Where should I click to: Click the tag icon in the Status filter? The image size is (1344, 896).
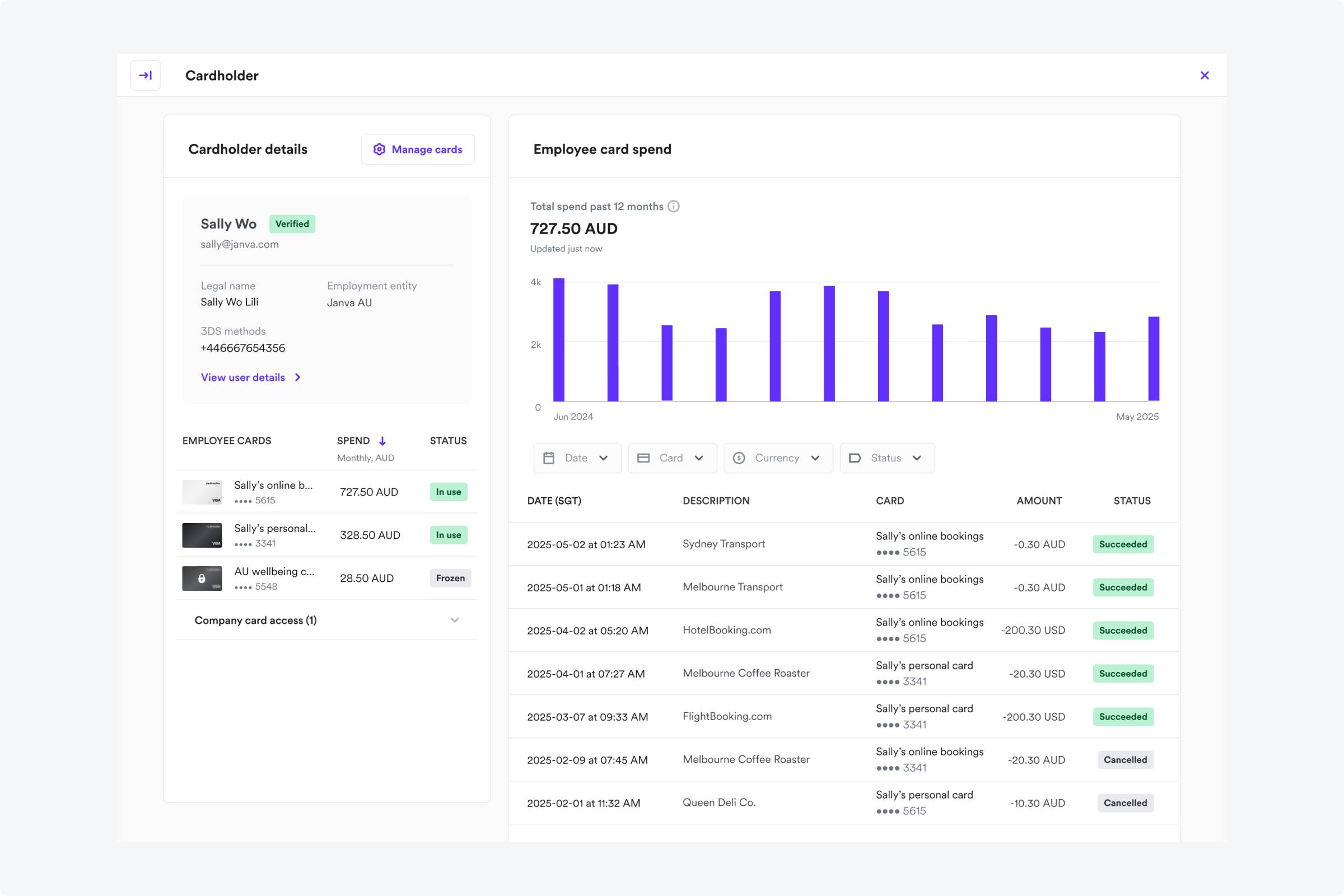pyautogui.click(x=855, y=458)
